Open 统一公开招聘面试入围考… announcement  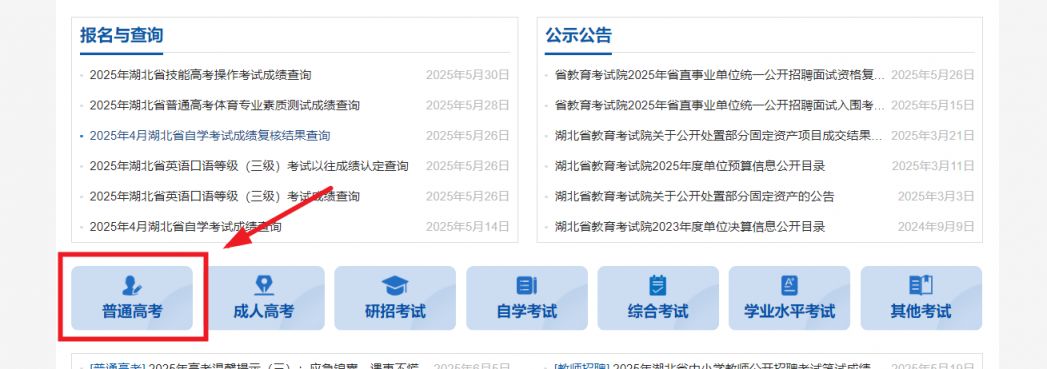pyautogui.click(x=720, y=105)
